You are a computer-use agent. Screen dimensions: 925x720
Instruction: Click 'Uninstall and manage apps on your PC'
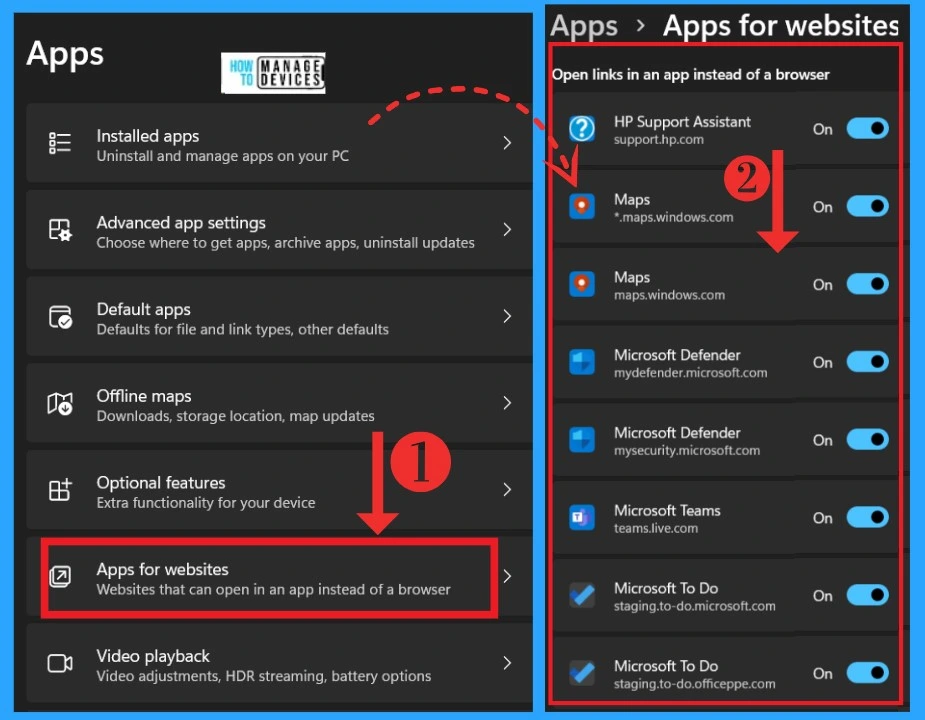pos(222,156)
